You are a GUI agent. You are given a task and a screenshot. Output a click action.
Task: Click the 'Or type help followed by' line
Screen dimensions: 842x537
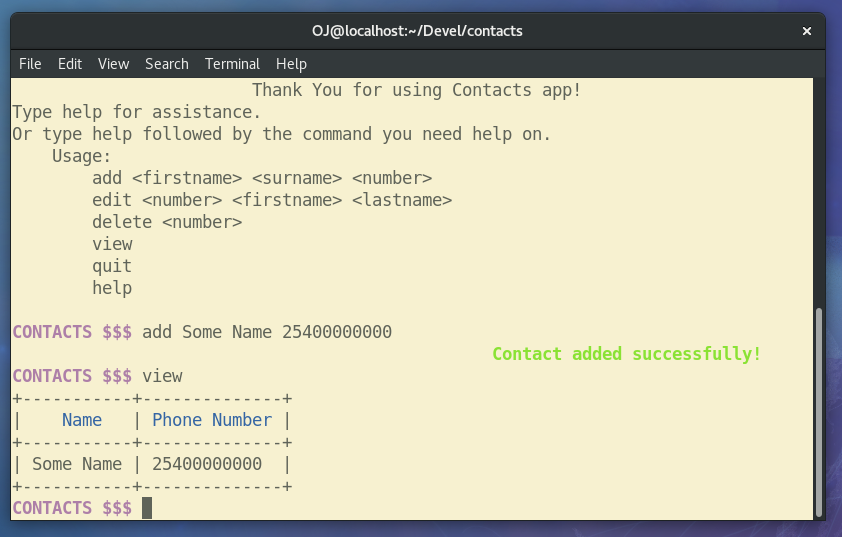[x=282, y=134]
